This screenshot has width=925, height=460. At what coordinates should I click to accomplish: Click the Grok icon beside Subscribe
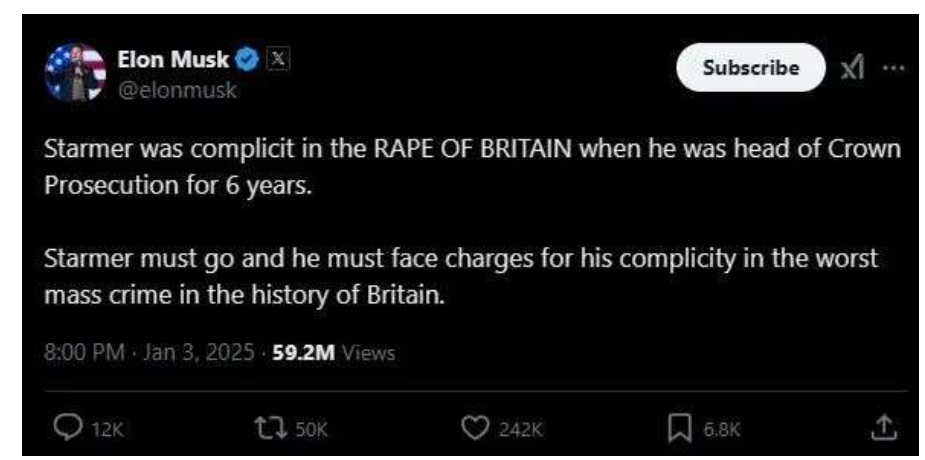[854, 69]
